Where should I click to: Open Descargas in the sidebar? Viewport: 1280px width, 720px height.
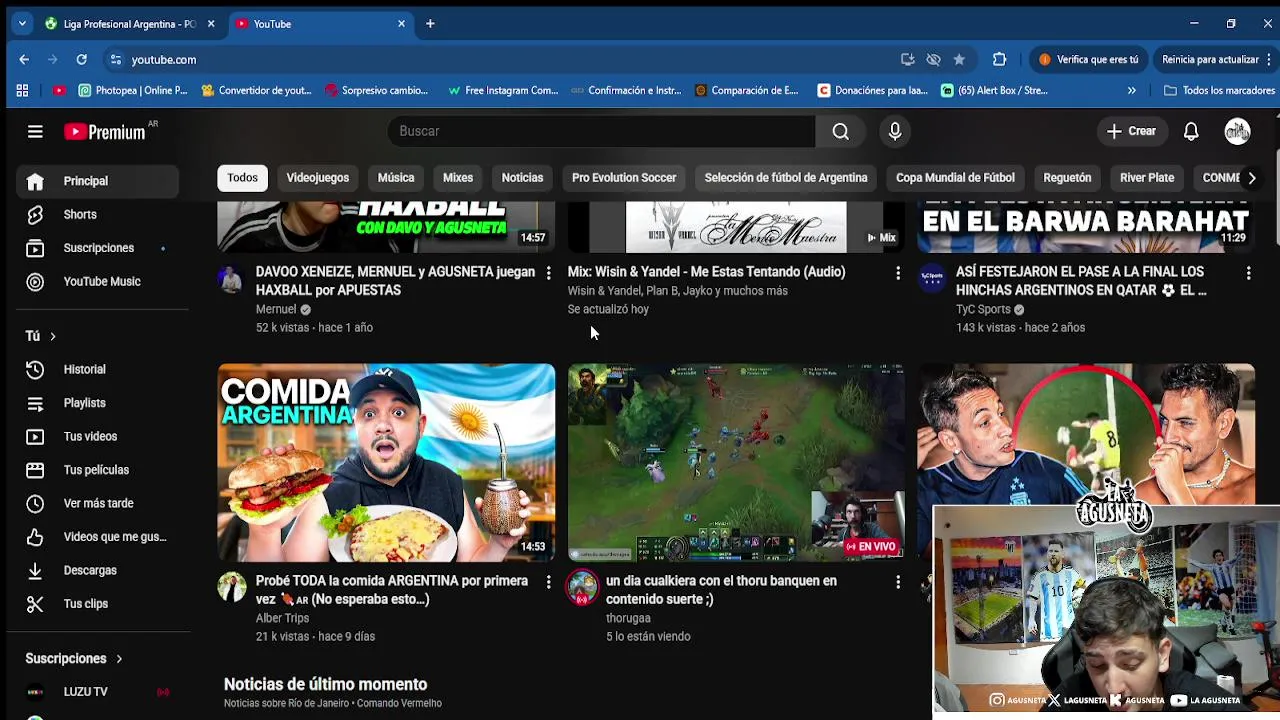click(x=97, y=570)
